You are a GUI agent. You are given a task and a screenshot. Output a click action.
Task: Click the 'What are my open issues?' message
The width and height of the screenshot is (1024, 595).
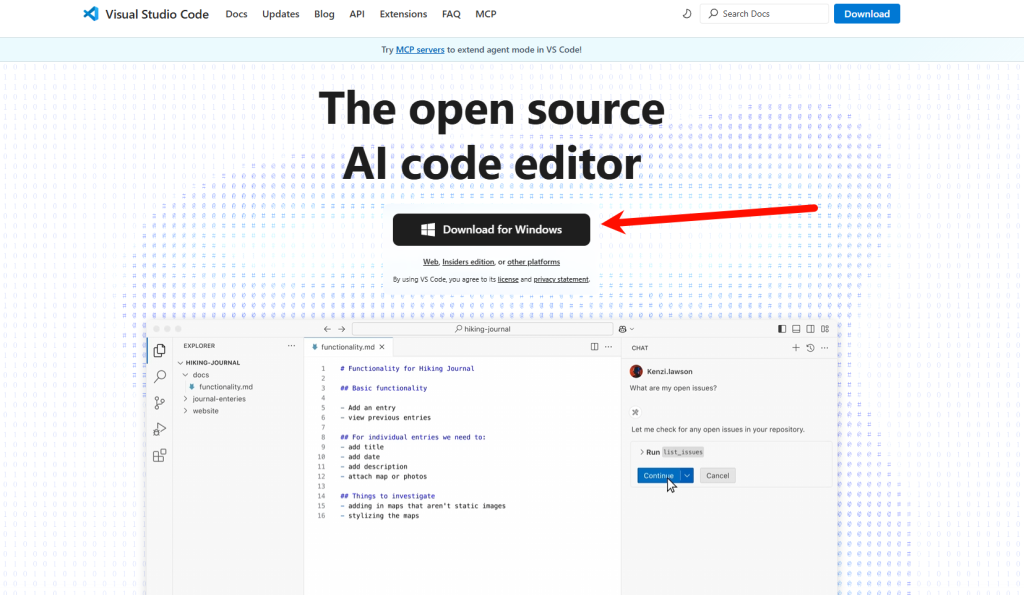tap(673, 388)
